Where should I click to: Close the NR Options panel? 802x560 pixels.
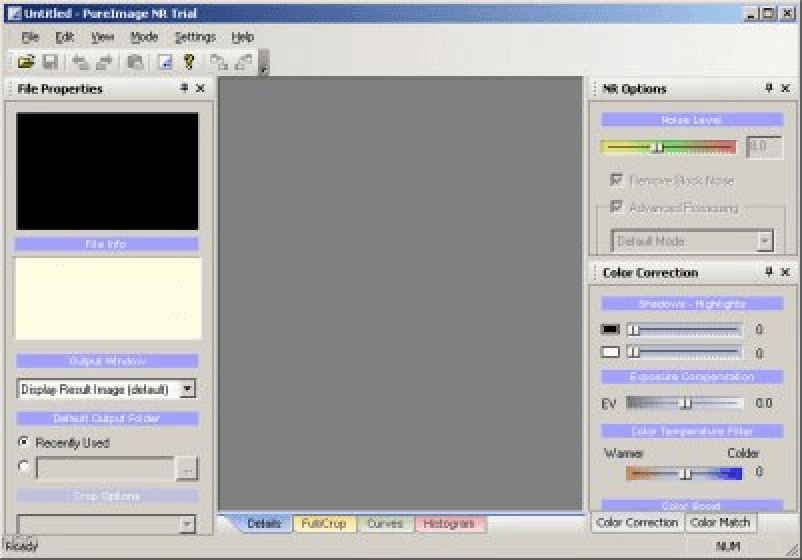pos(786,88)
